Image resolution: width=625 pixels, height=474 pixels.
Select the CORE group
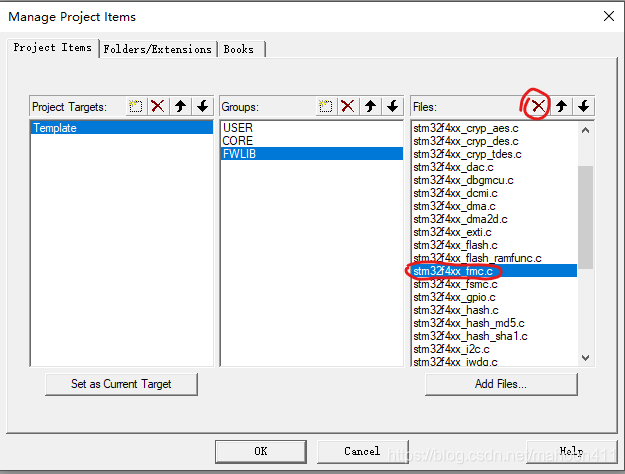click(x=311, y=141)
